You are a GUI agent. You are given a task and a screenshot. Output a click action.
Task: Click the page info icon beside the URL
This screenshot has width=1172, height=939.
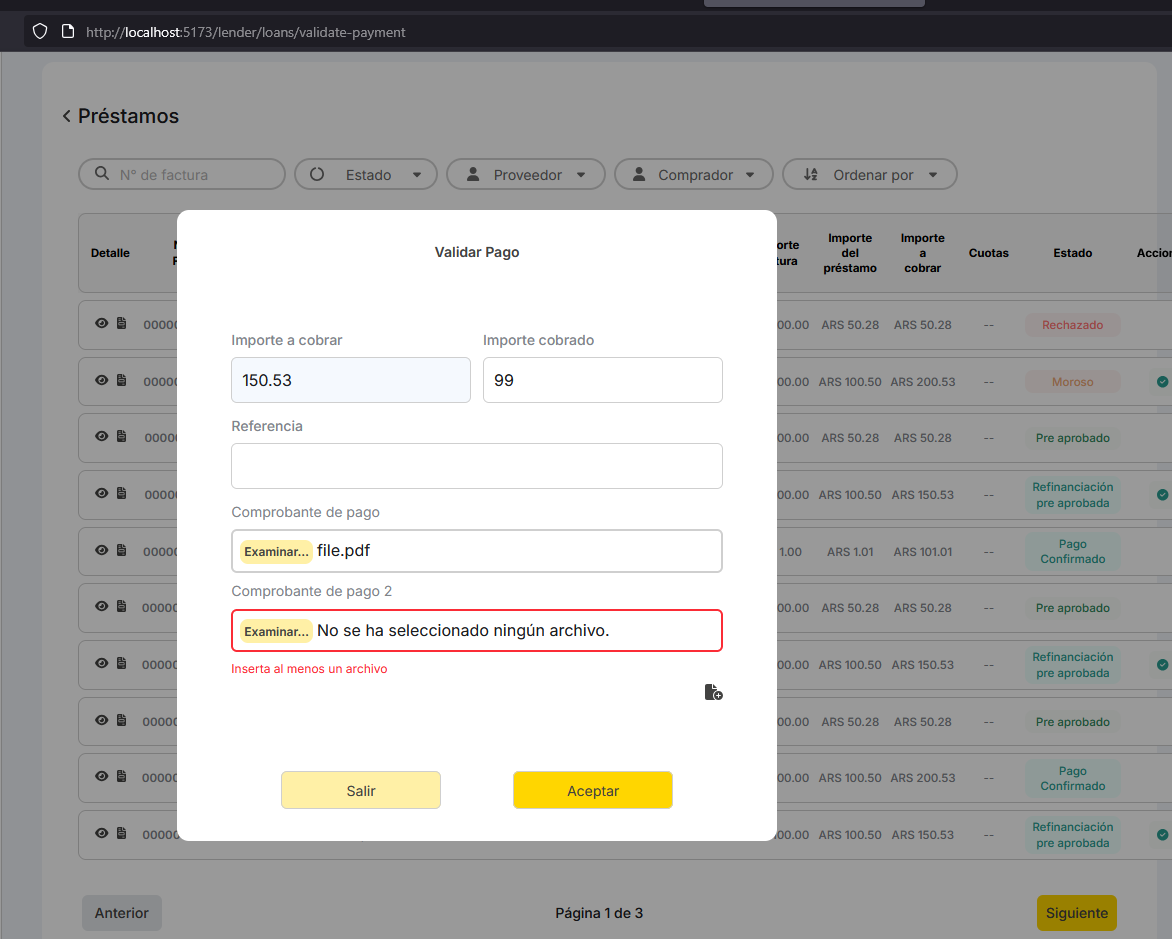pyautogui.click(x=68, y=32)
